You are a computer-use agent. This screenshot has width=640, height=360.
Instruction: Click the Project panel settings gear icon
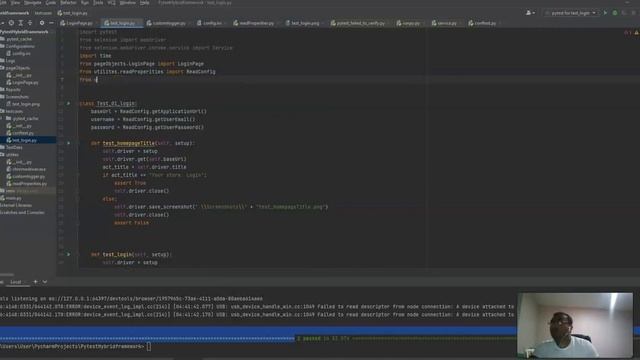tap(42, 23)
